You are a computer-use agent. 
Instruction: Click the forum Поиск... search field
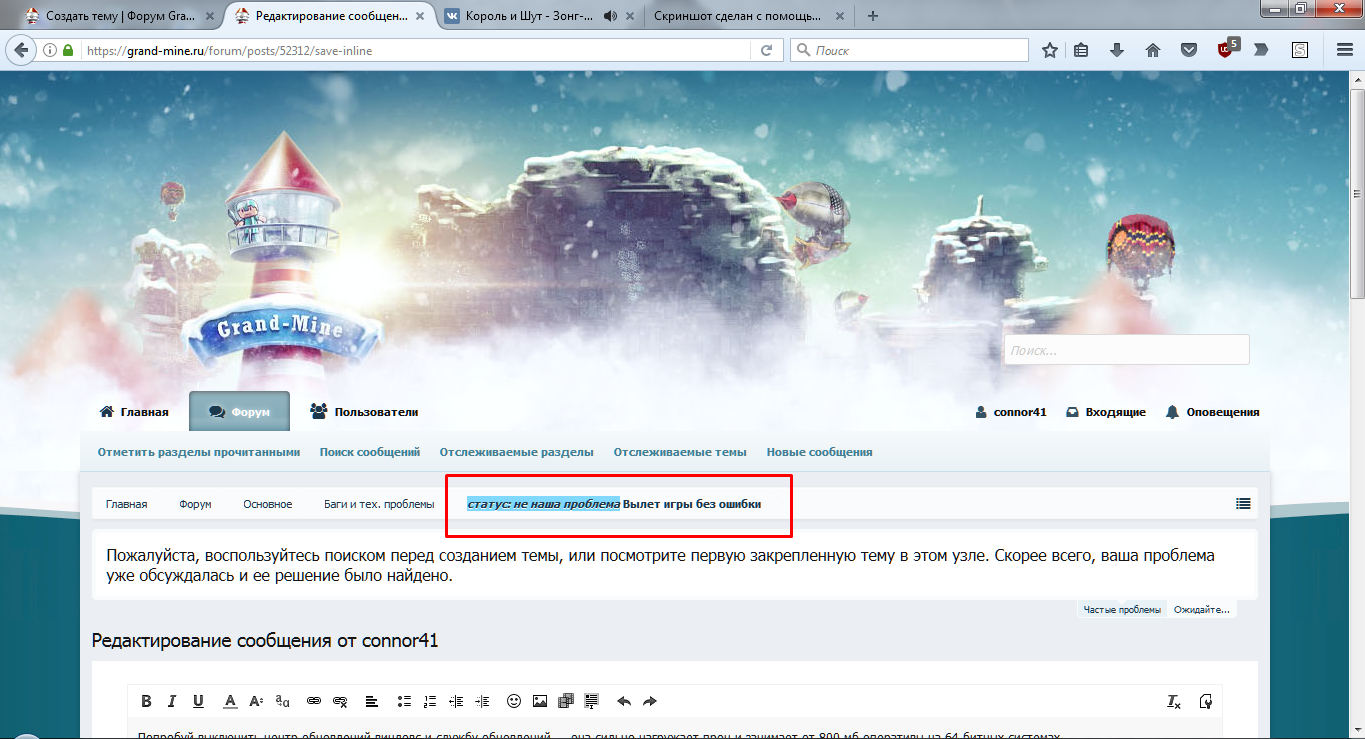(x=1127, y=350)
